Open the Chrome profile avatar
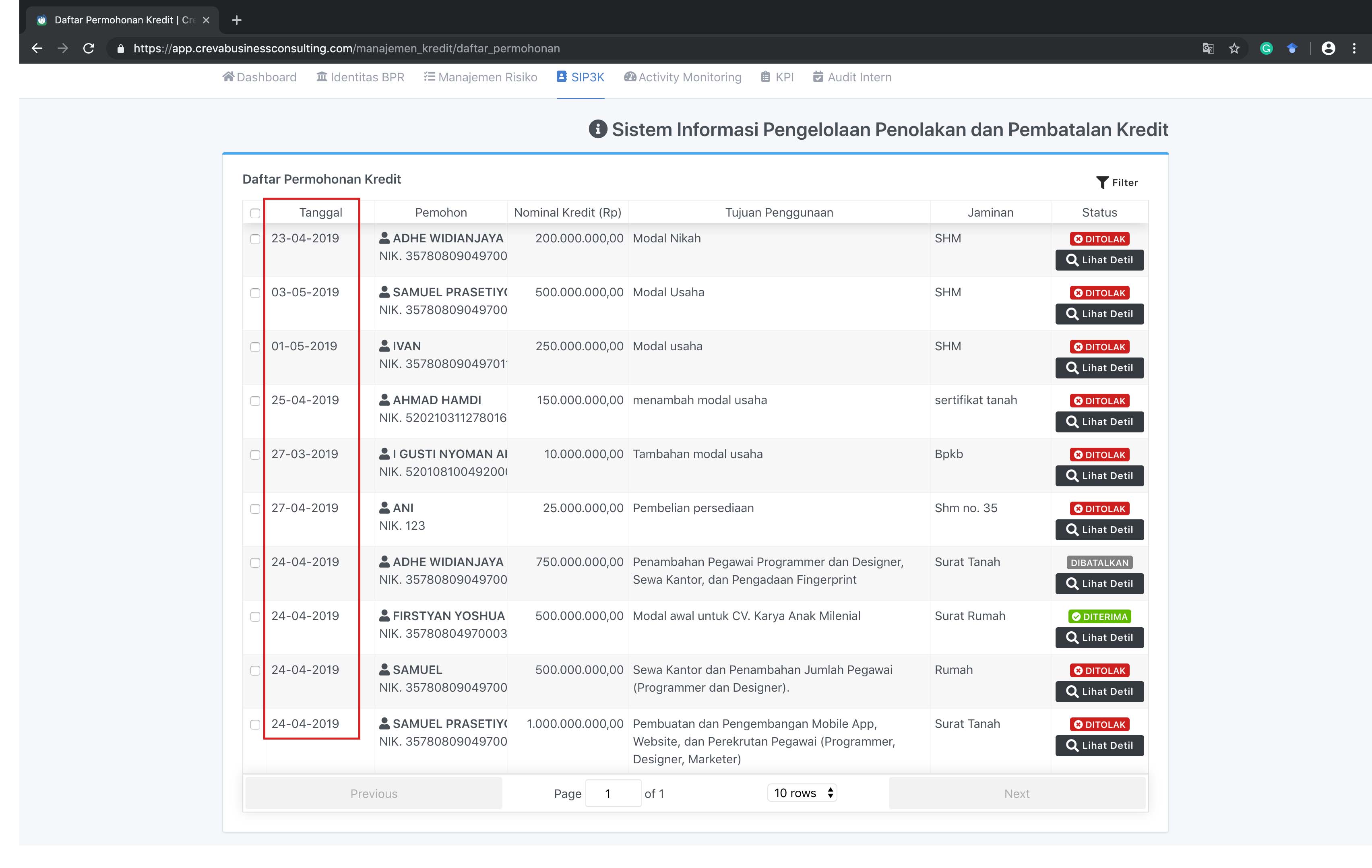 point(1328,48)
